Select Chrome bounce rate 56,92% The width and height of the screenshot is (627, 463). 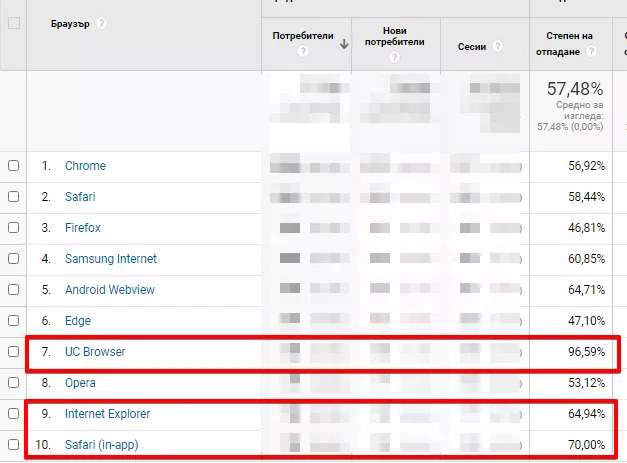(586, 166)
